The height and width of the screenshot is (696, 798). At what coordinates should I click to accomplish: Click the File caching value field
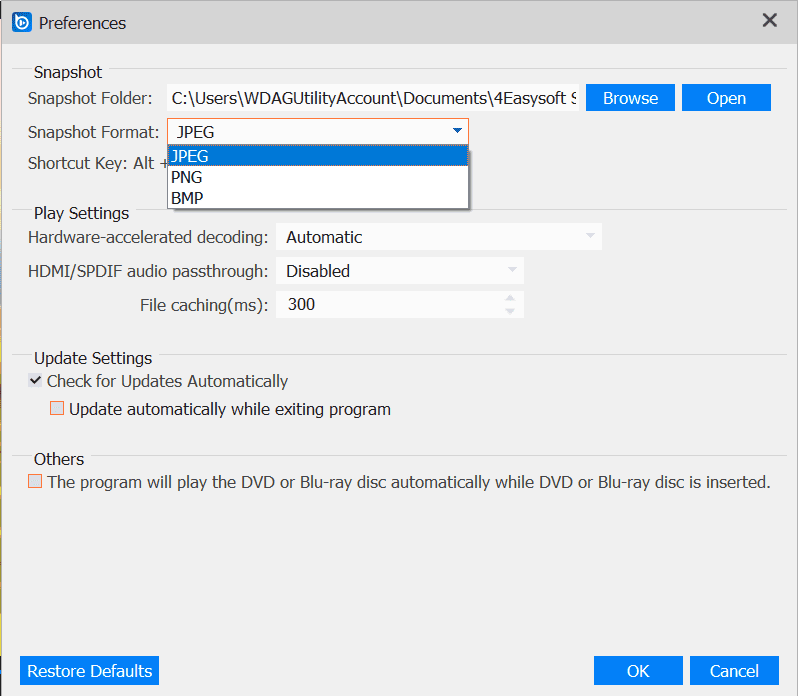point(390,304)
